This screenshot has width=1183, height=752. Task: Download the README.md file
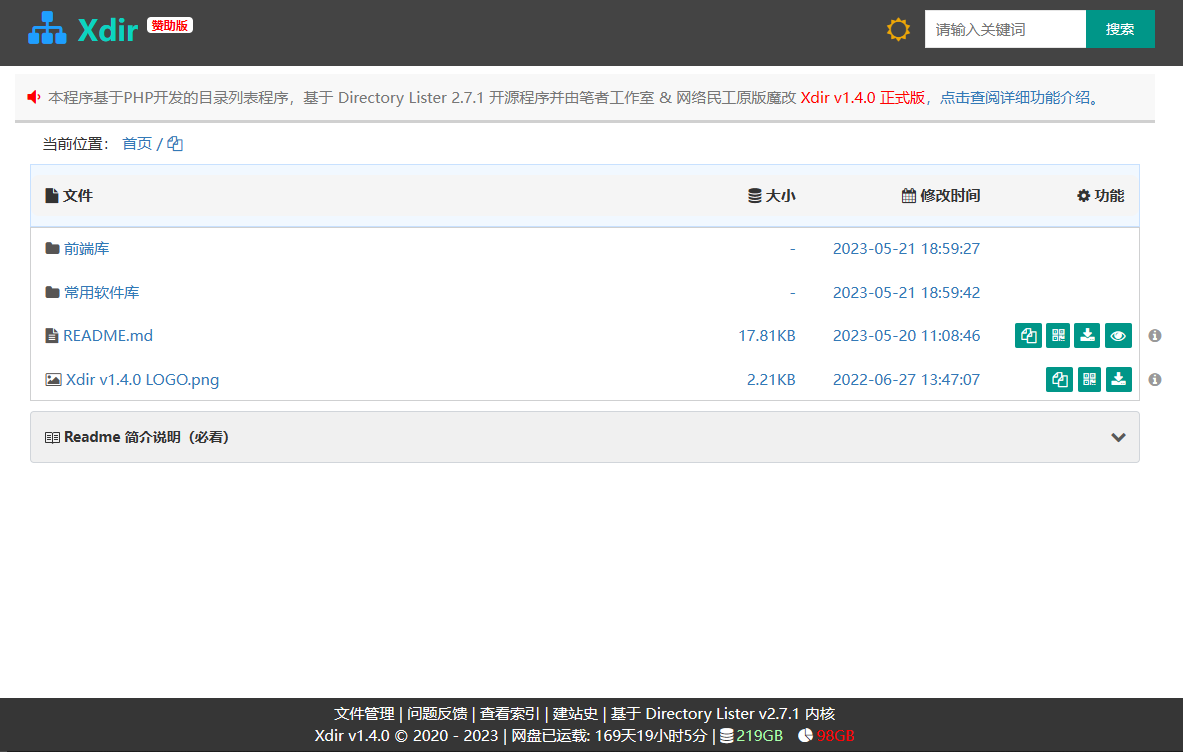[1087, 335]
